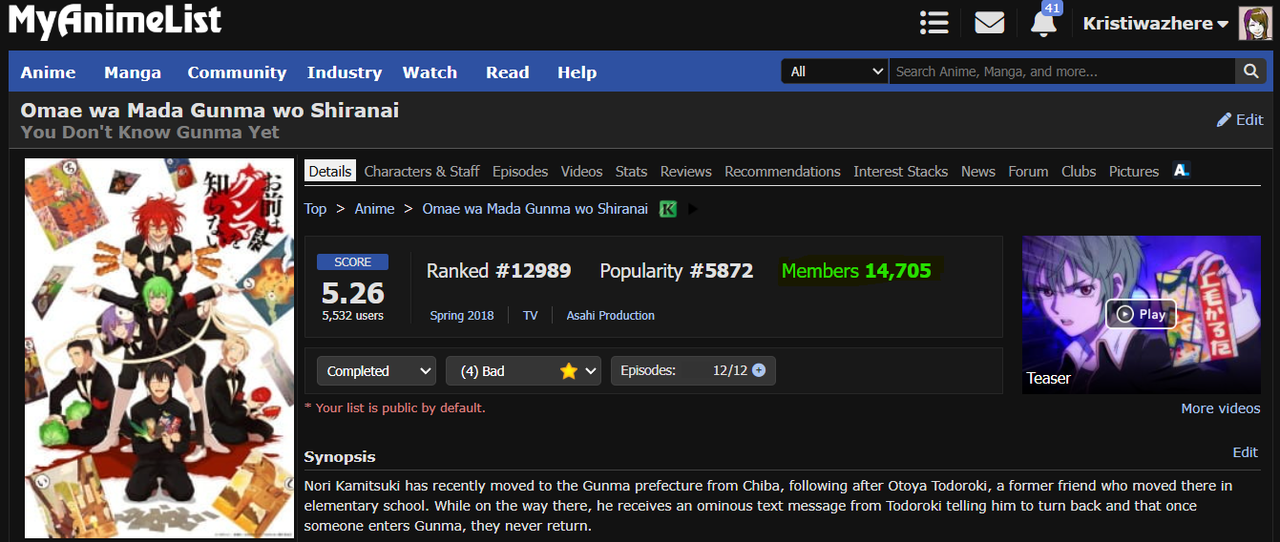Viewport: 1280px width, 542px height.
Task: Click Anime breadcrumb link
Action: (375, 209)
